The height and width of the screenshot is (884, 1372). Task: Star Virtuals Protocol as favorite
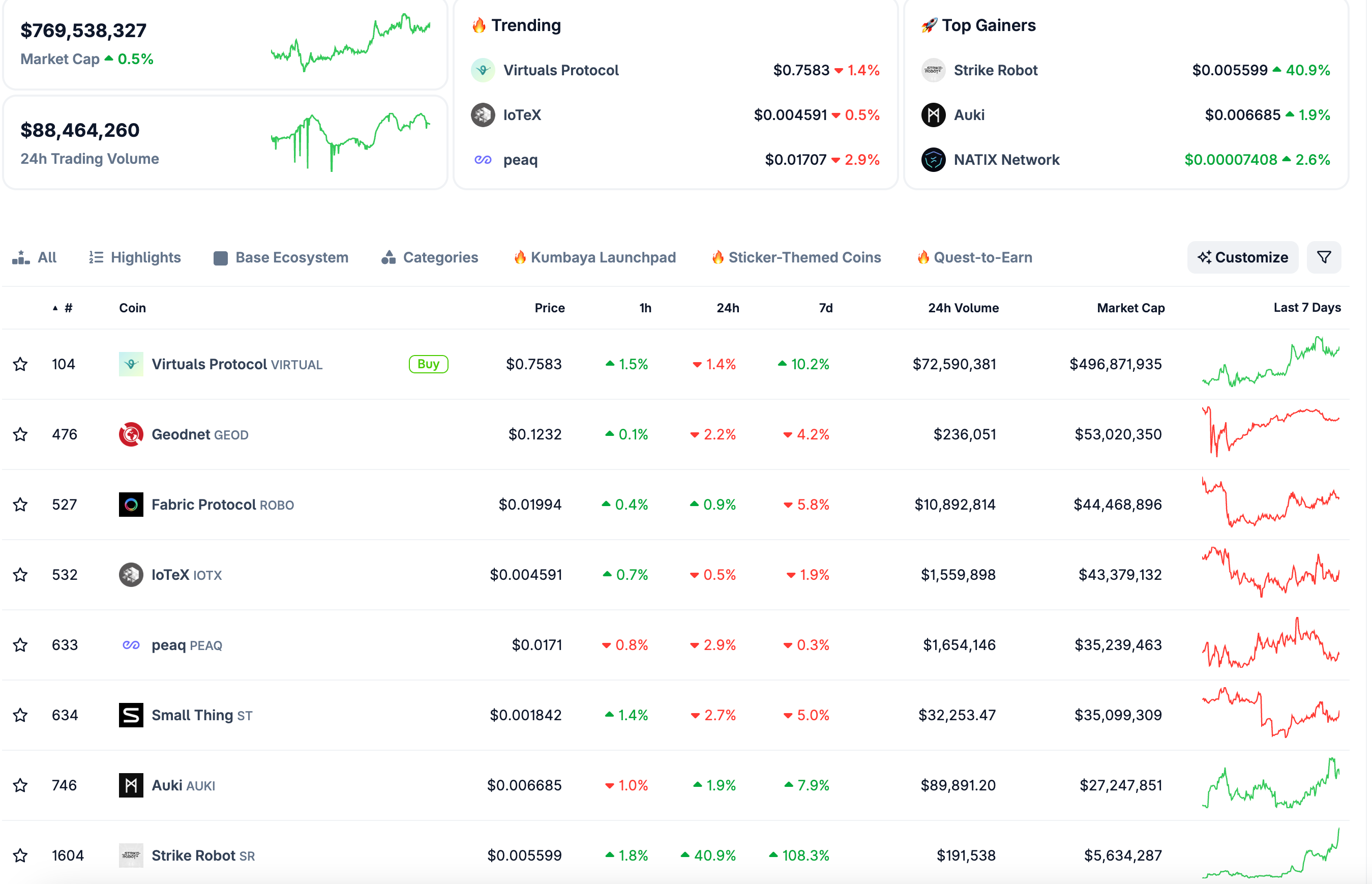pos(21,364)
